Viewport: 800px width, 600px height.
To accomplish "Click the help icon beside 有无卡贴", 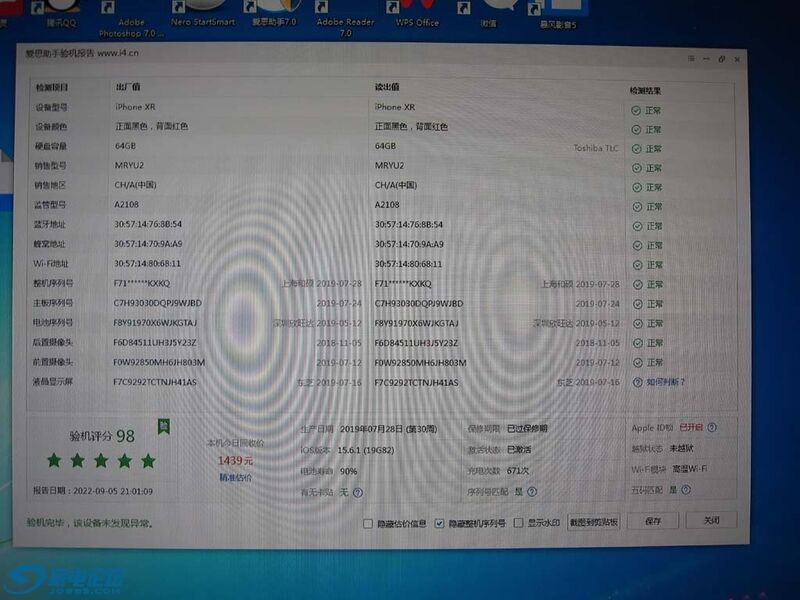I will 358,492.
